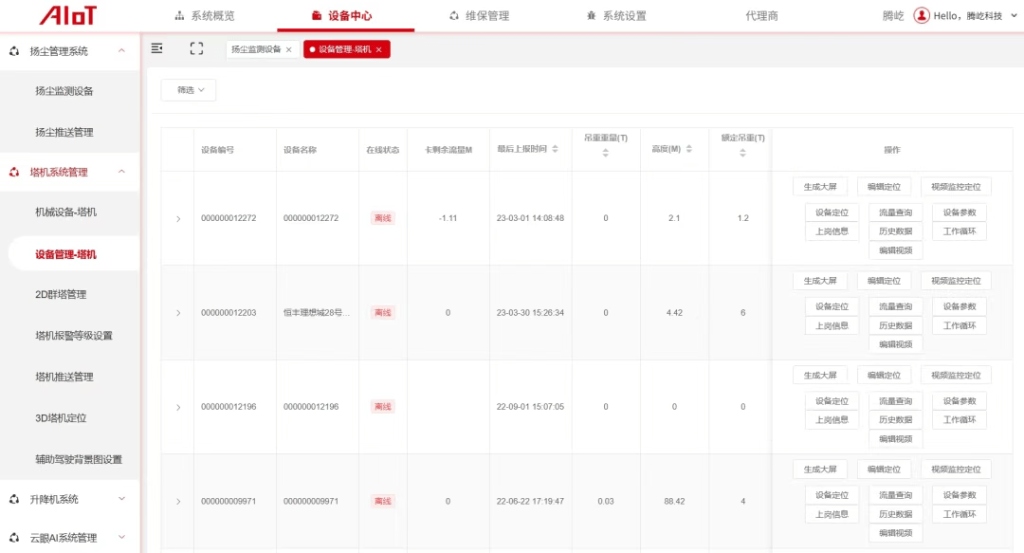The height and width of the screenshot is (553, 1024).
Task: Click the user avatar icon
Action: coord(921,16)
